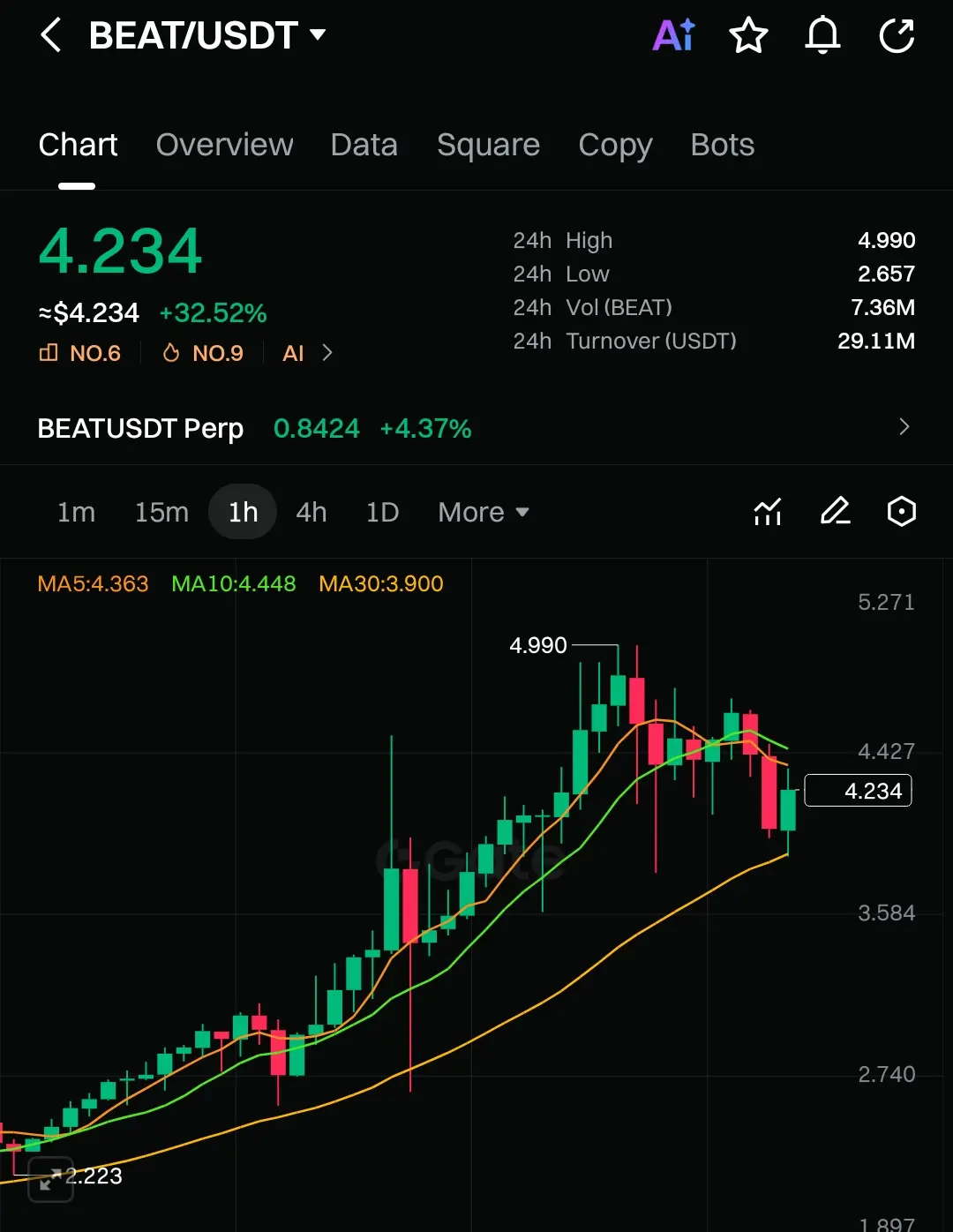Tap the NO.6 ranking tag
The image size is (953, 1232).
(x=79, y=353)
